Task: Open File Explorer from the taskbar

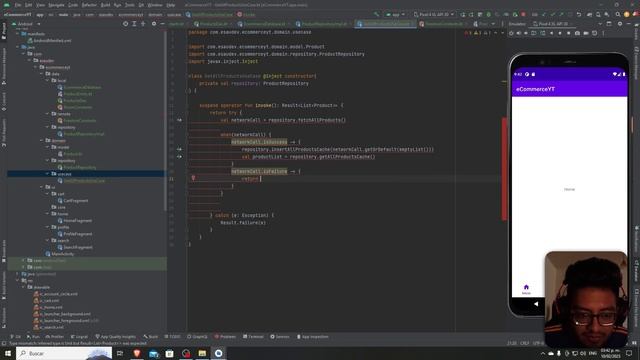Action: pyautogui.click(x=202, y=353)
